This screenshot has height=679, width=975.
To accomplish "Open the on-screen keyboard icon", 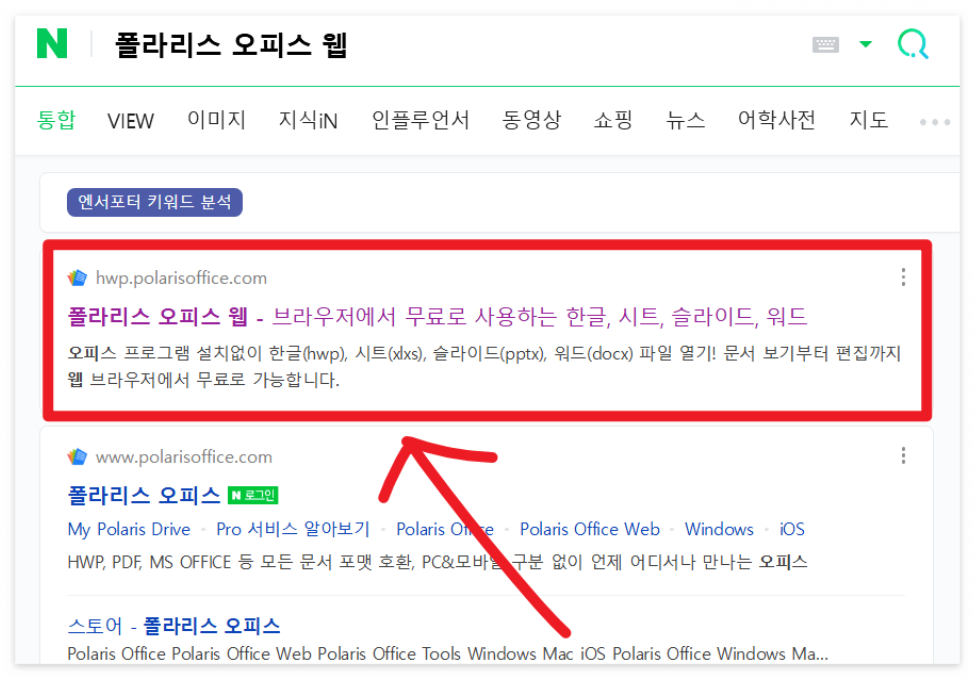I will [x=824, y=44].
